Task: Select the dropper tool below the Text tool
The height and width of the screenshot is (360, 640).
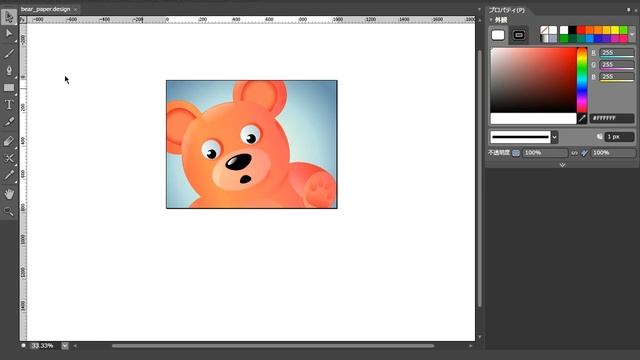Action: [9, 122]
